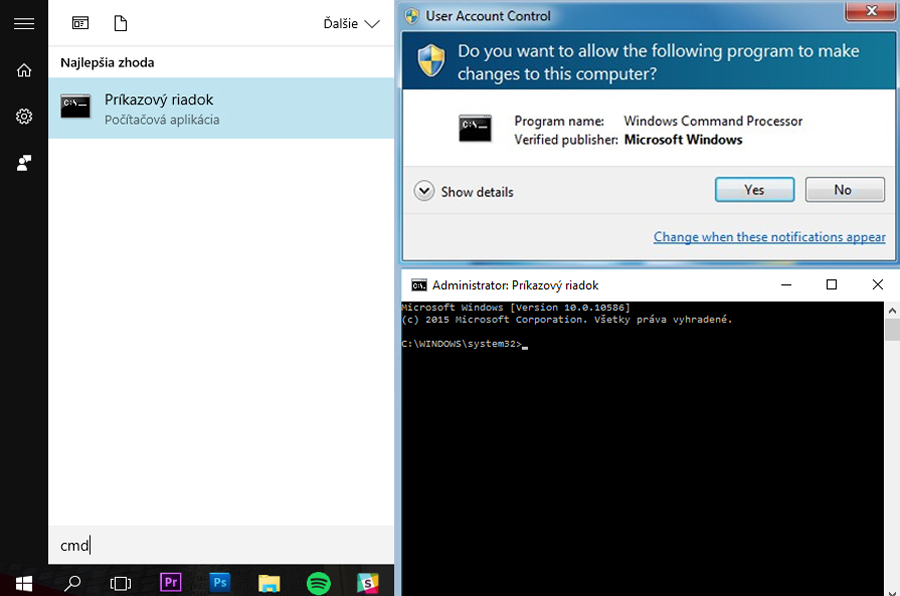Screen dimensions: 900x596
Task: Click the cmd search input field
Action: point(221,545)
